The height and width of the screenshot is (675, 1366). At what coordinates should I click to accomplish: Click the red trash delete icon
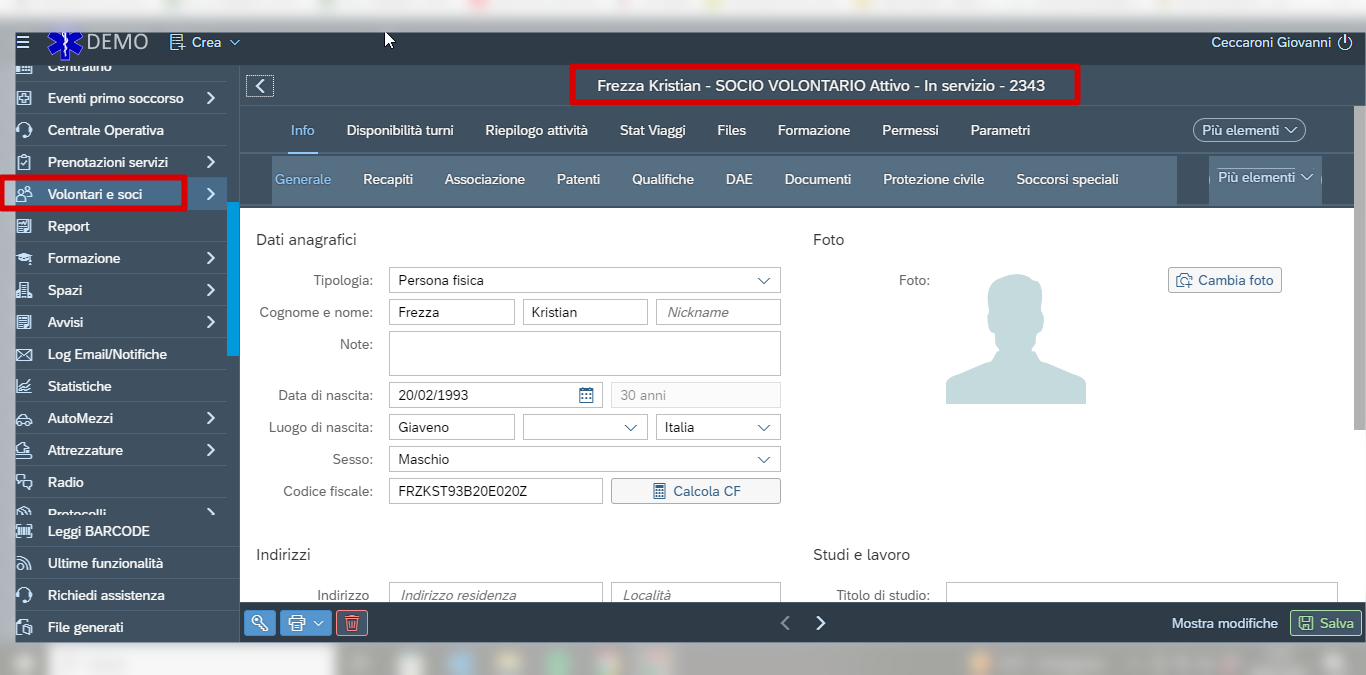click(x=352, y=623)
